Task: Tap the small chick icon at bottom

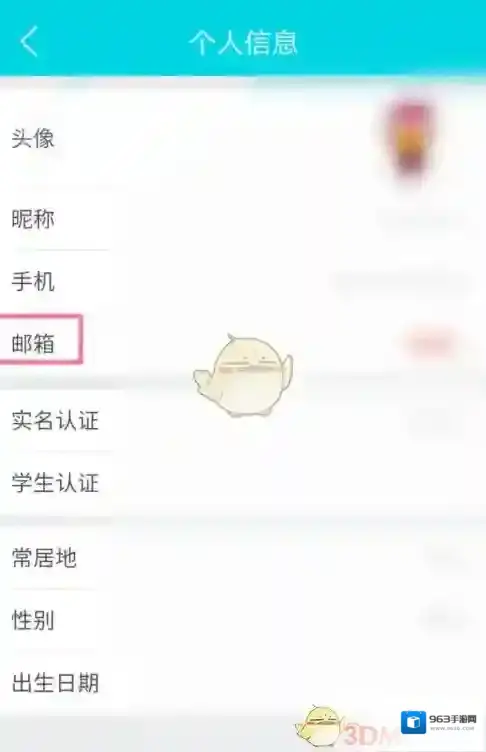Action: (x=319, y=726)
